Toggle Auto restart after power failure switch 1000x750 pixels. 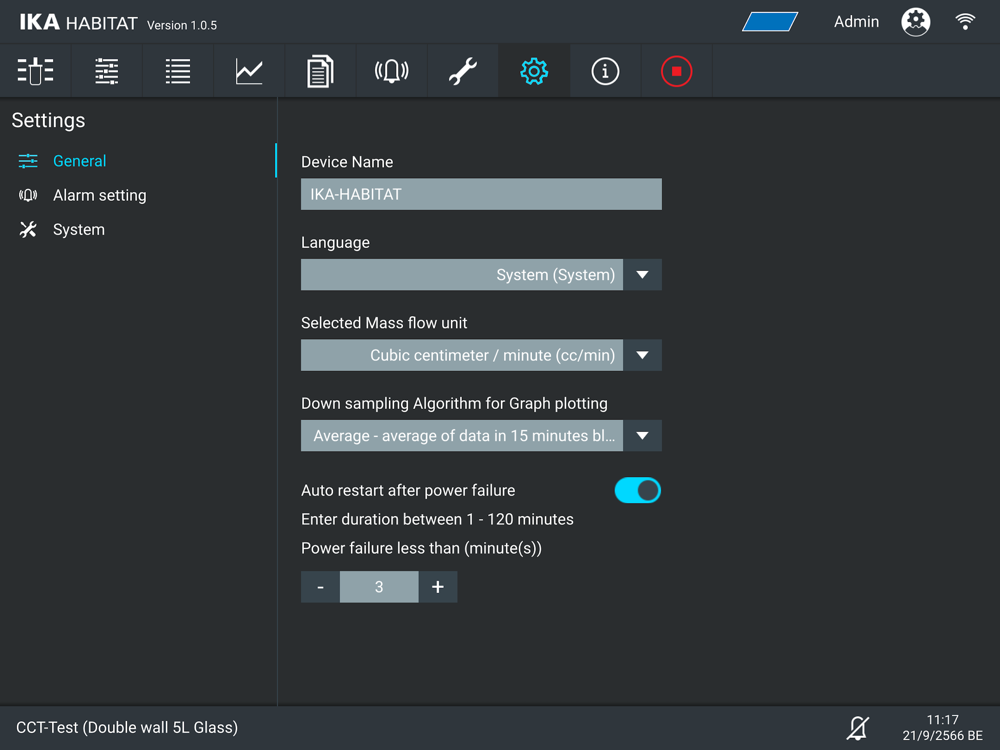pos(638,490)
